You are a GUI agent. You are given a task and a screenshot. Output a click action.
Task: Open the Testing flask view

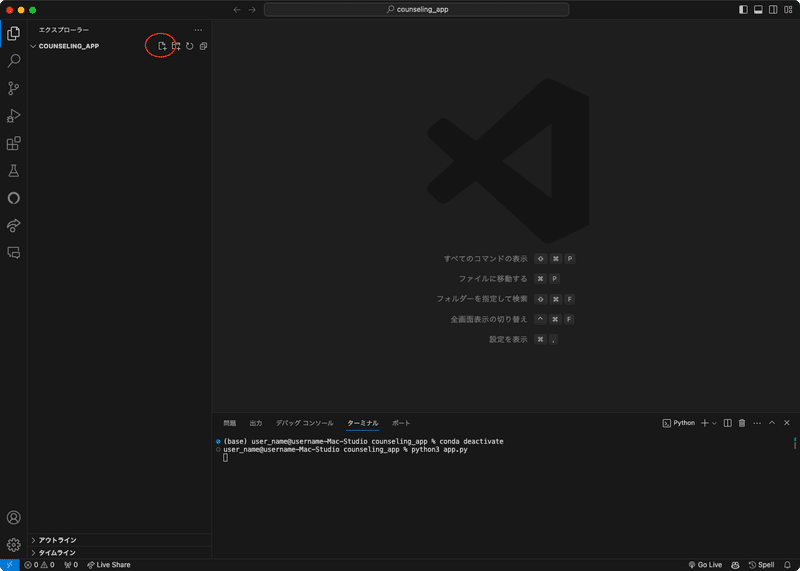tap(14, 170)
